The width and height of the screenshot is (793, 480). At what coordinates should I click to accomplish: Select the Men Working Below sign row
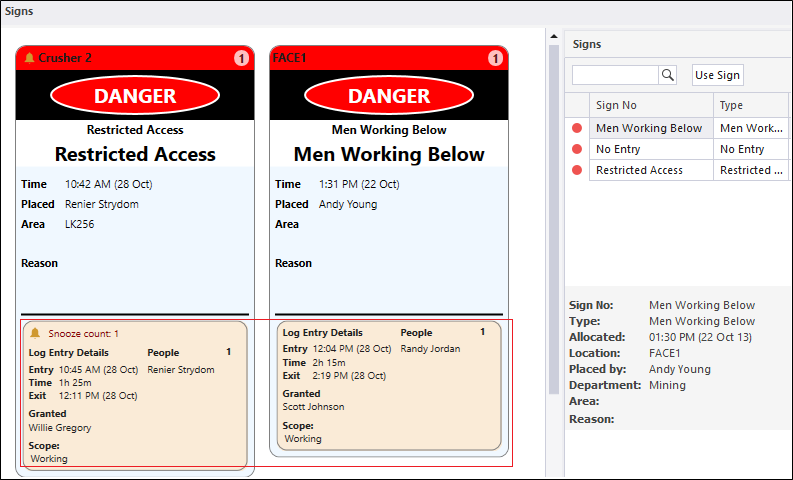(x=677, y=128)
